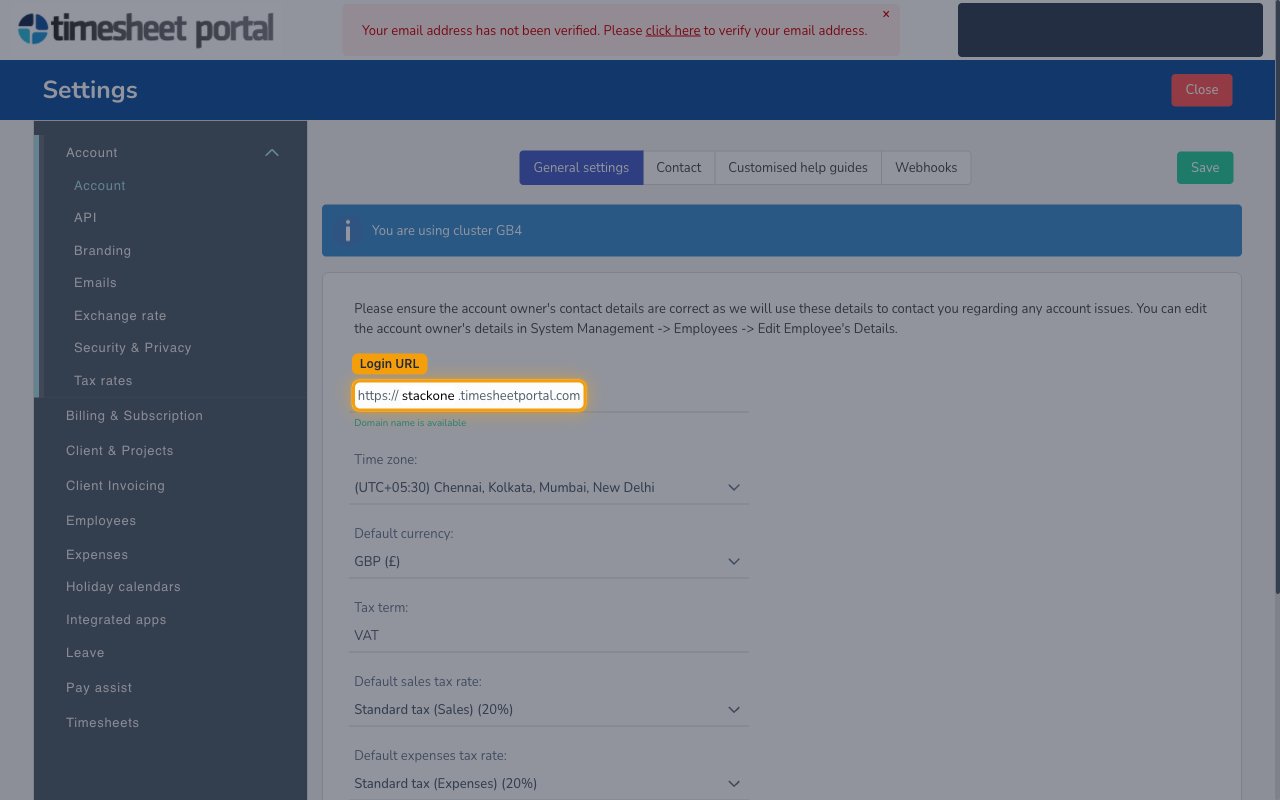The image size is (1280, 800).
Task: Open the Default sales tax rate dropdown
Action: tap(551, 710)
